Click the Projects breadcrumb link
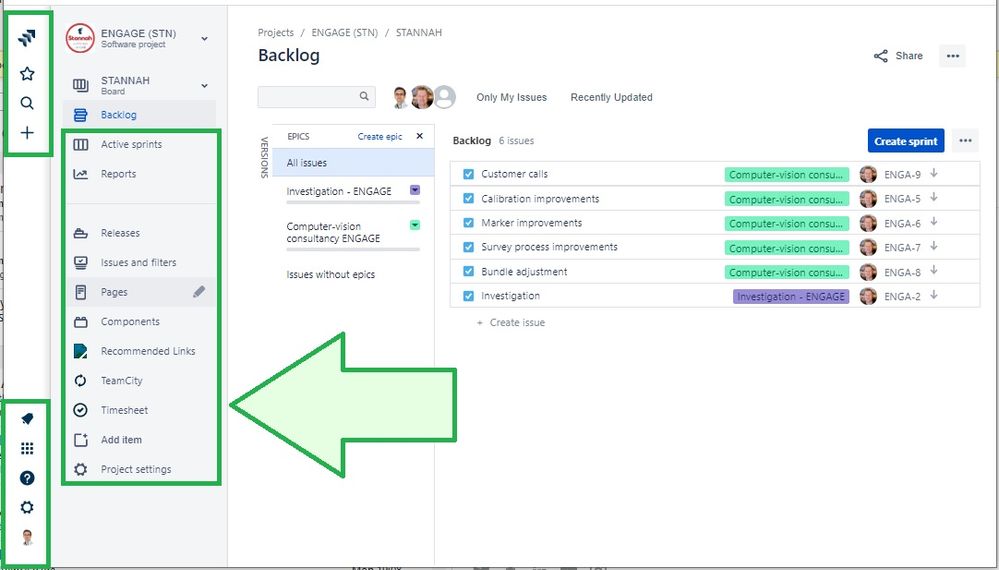The image size is (999, 570). (x=275, y=32)
